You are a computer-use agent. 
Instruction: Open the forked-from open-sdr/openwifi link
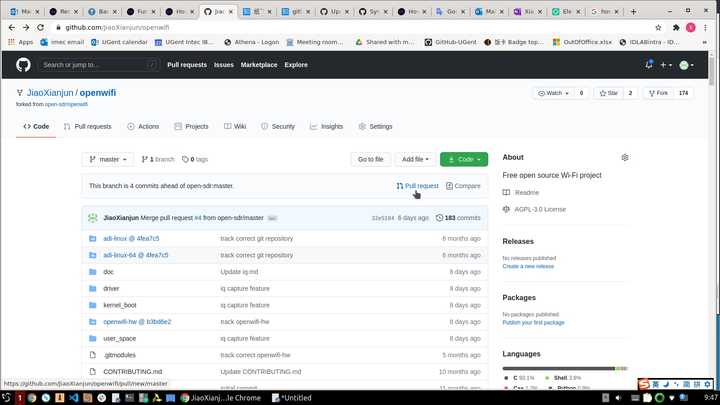[x=66, y=104]
